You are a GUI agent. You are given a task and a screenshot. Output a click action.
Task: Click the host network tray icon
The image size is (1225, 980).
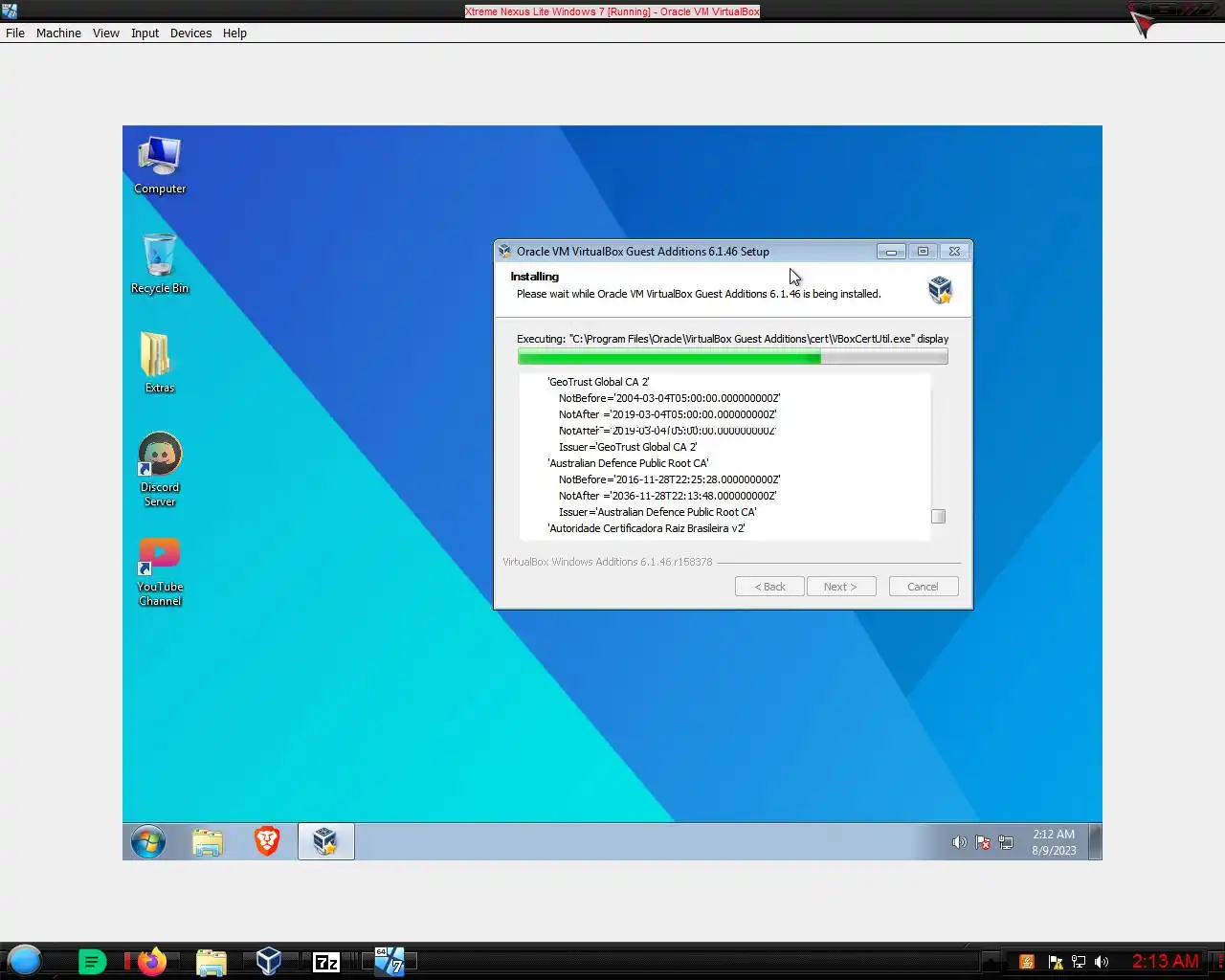[x=1079, y=962]
